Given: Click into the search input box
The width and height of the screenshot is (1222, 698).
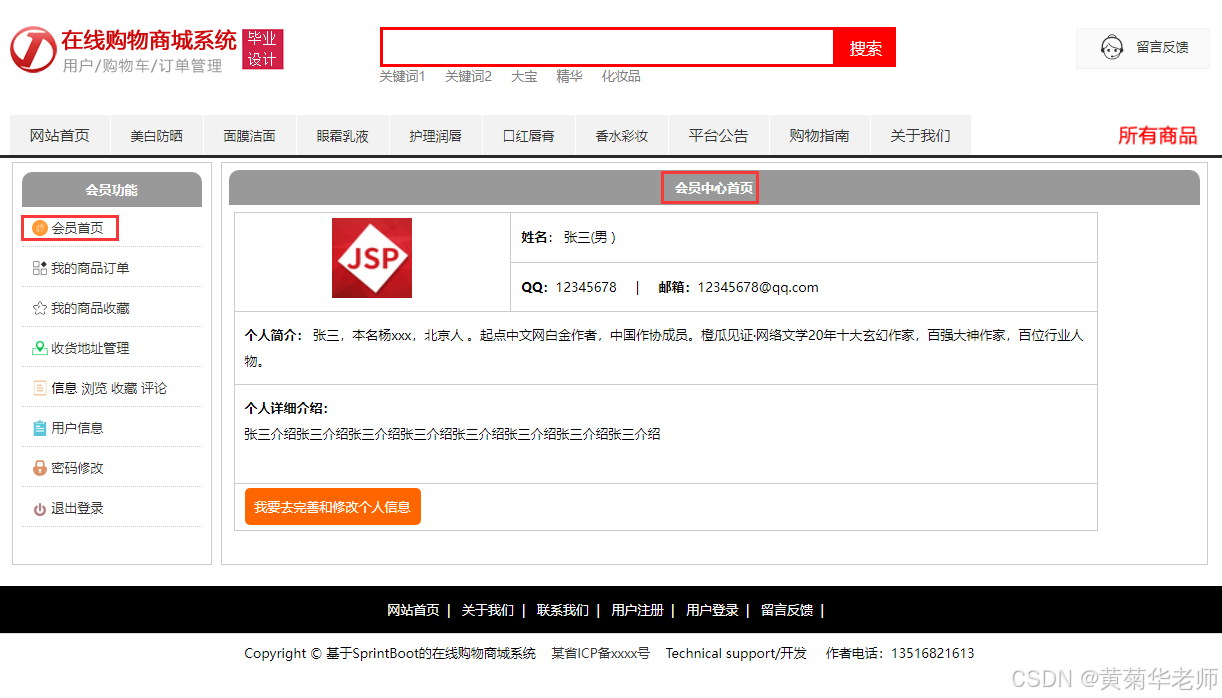Looking at the screenshot, I should tap(607, 47).
